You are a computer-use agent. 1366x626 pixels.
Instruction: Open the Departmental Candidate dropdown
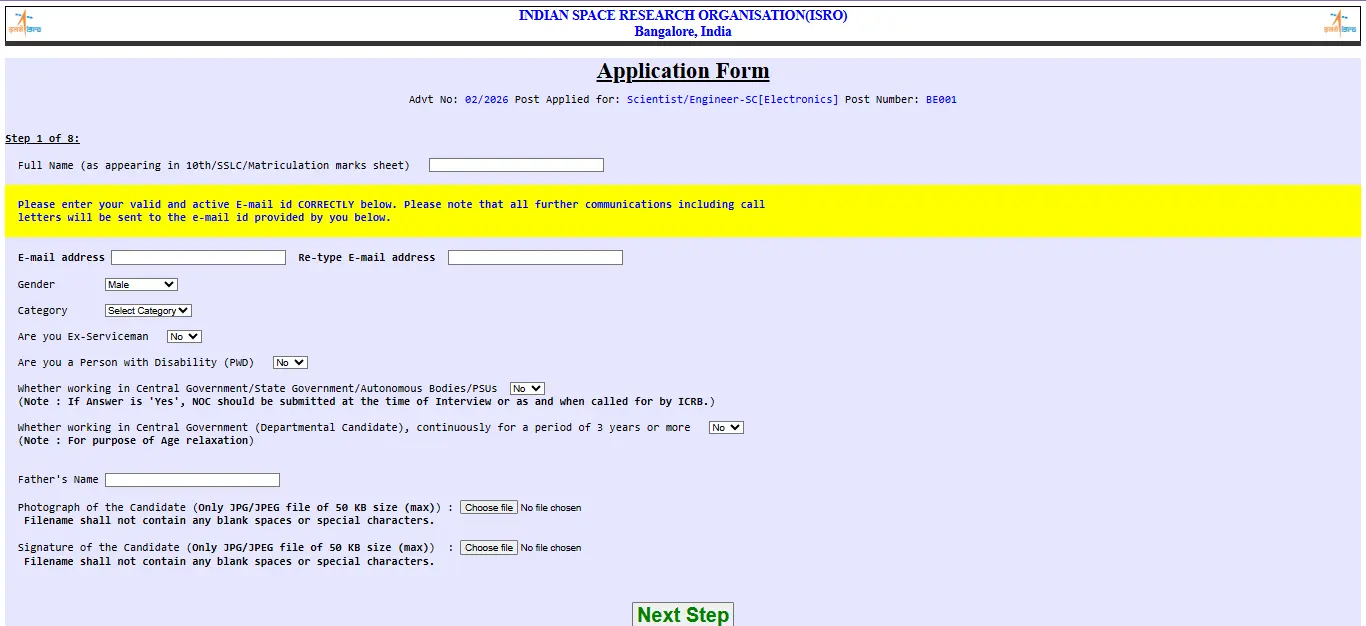point(726,428)
